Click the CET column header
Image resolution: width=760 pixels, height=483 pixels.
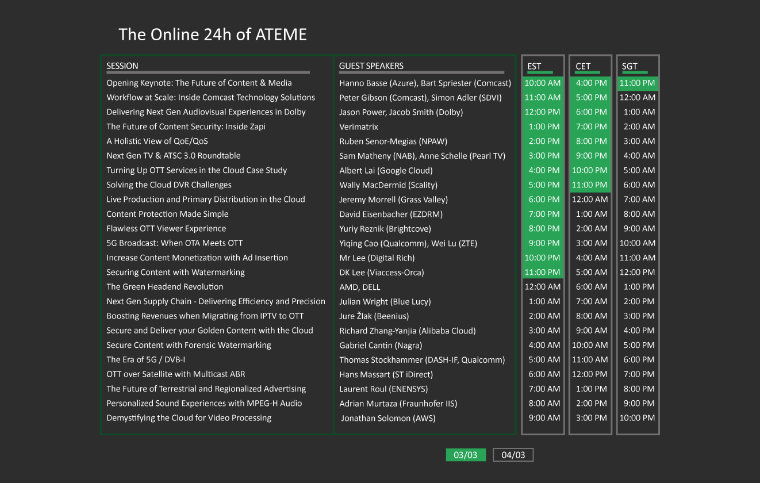(584, 67)
